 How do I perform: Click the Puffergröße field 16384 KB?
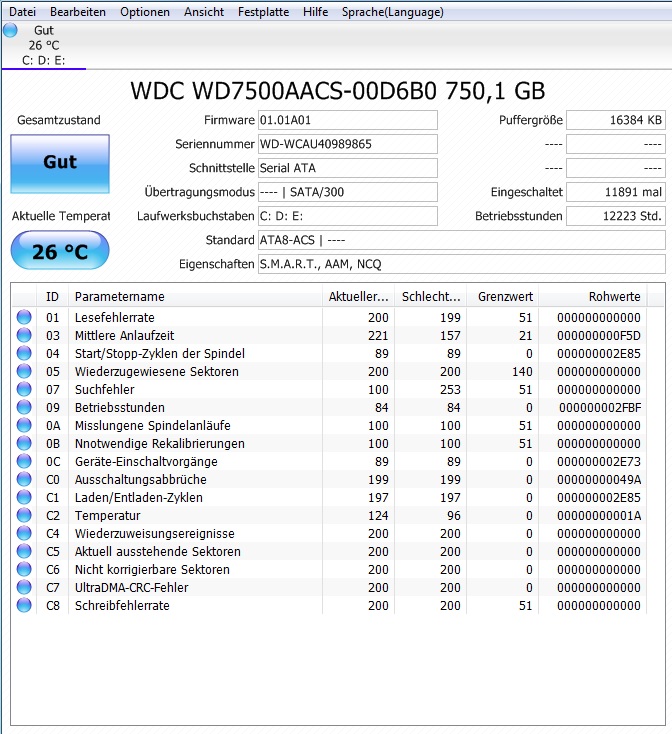click(x=616, y=120)
